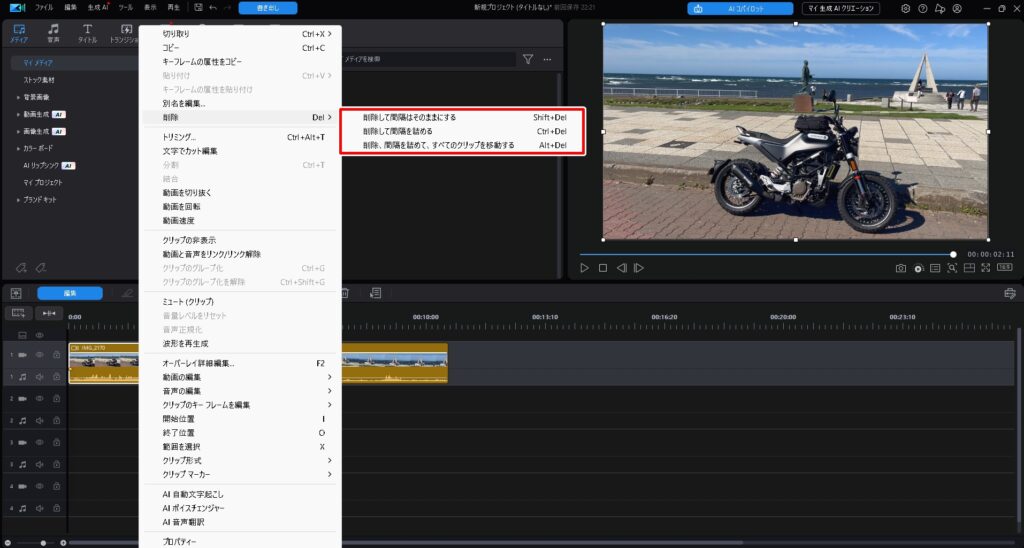Click the save project floppy icon
This screenshot has width=1024, height=548.
(199, 8)
